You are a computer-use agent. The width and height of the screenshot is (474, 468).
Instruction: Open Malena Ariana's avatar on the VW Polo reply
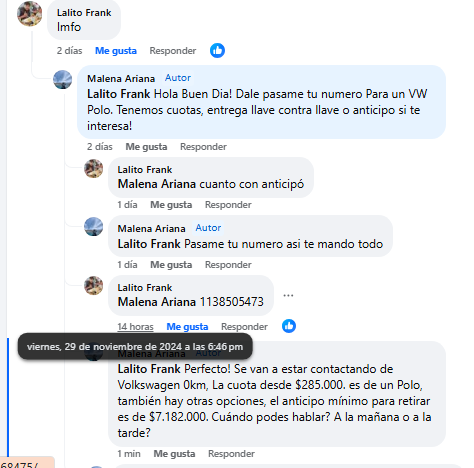click(63, 80)
